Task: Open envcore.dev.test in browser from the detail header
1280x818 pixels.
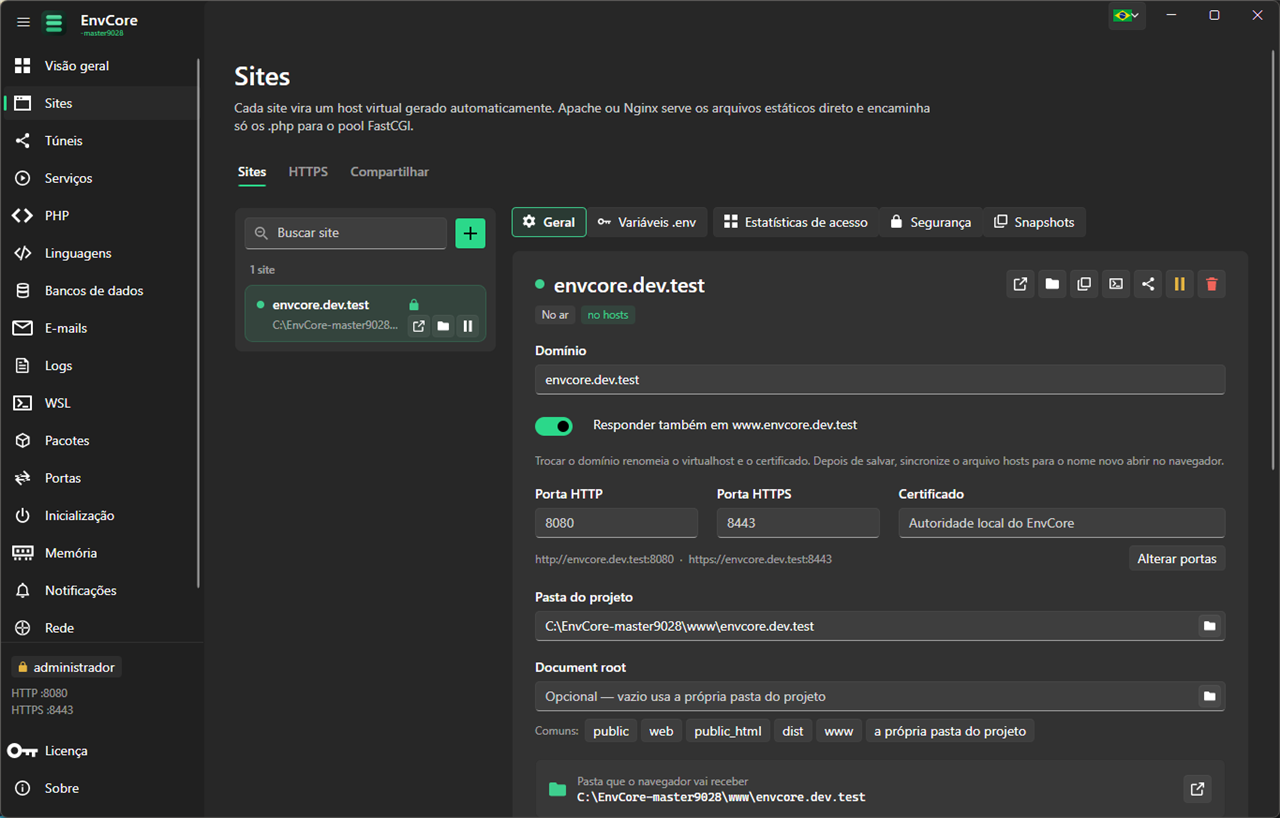Action: tap(1020, 284)
